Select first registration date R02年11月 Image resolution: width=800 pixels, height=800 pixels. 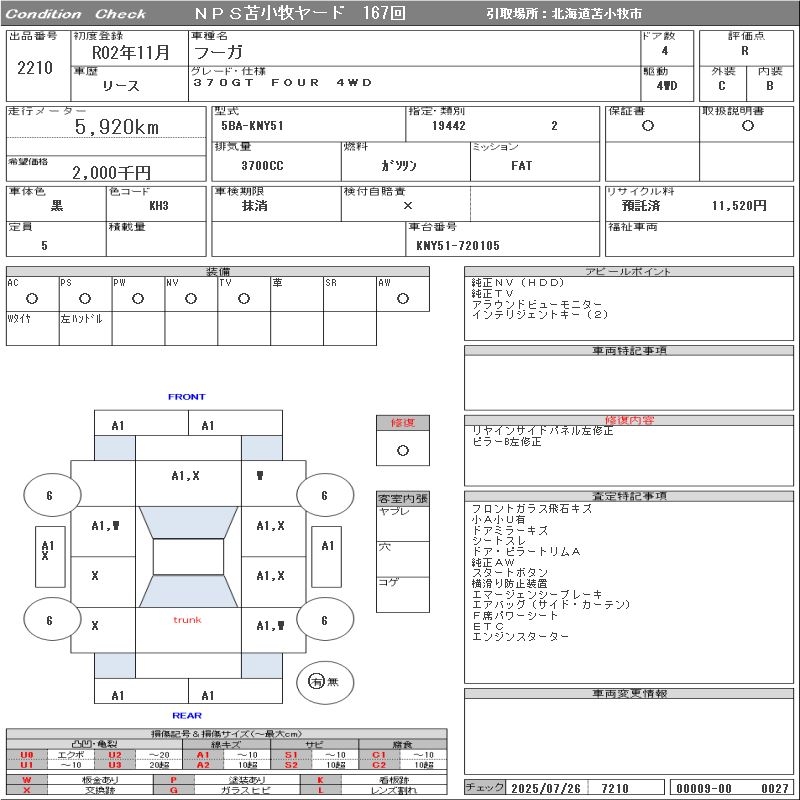130,52
